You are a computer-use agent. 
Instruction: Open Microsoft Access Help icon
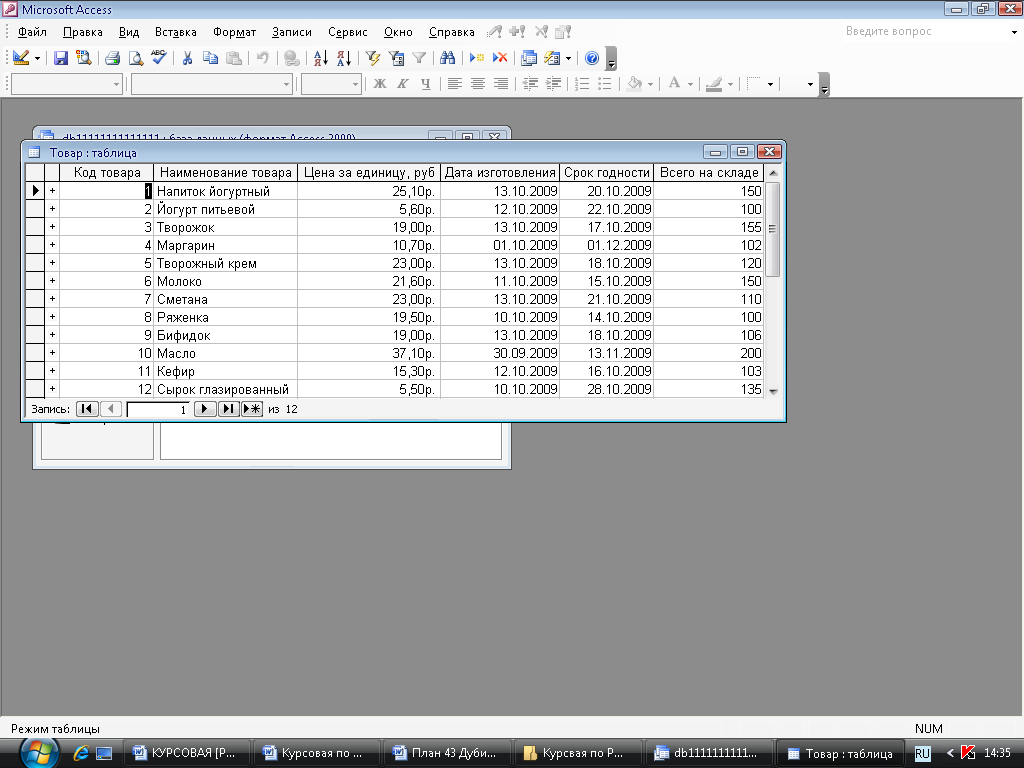click(x=592, y=58)
